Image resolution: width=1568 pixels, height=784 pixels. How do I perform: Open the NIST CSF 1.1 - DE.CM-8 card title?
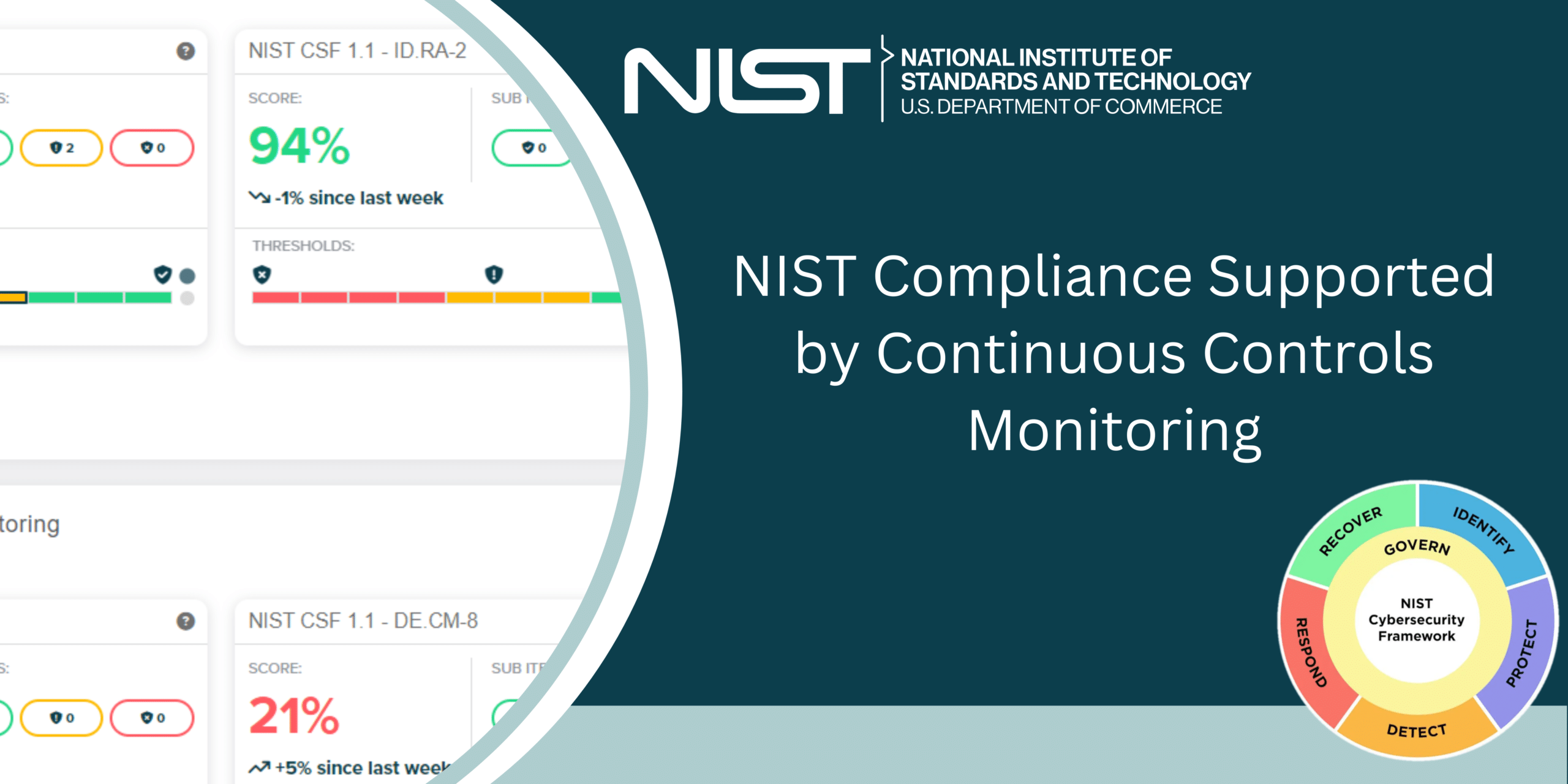click(363, 621)
